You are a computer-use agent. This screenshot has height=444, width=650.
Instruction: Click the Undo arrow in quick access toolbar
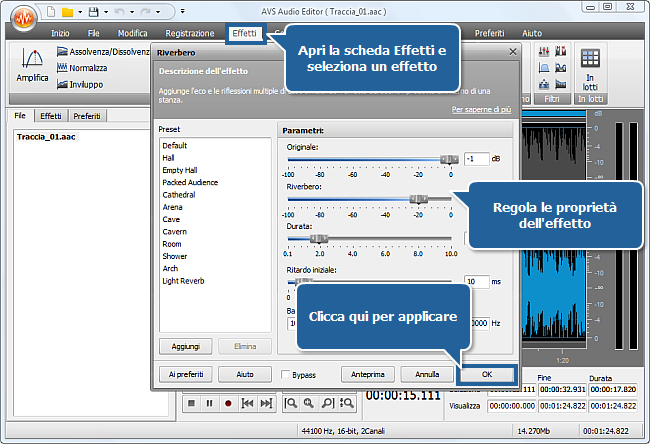coord(119,12)
